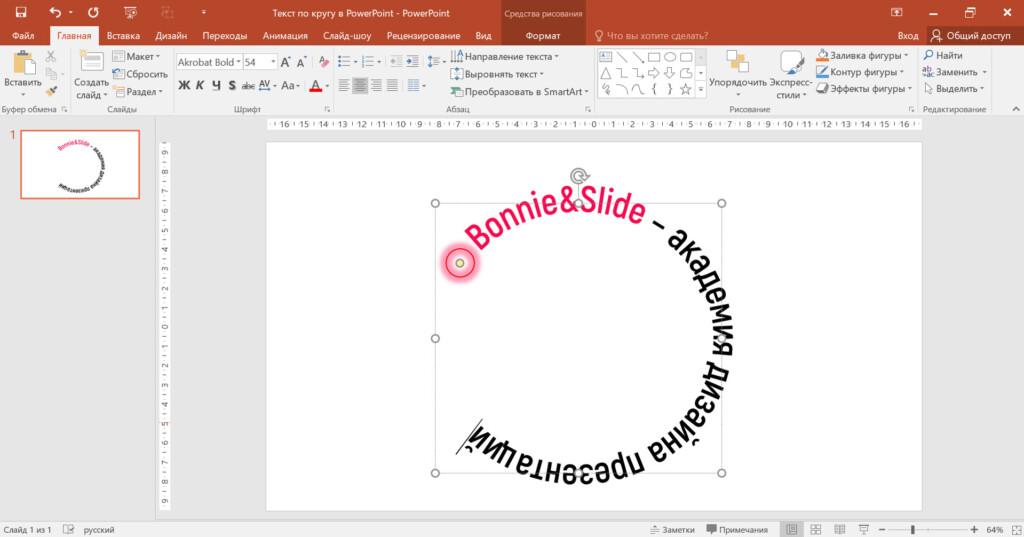
Task: Open the Akrobat Bold font name dropdown
Action: pyautogui.click(x=237, y=62)
